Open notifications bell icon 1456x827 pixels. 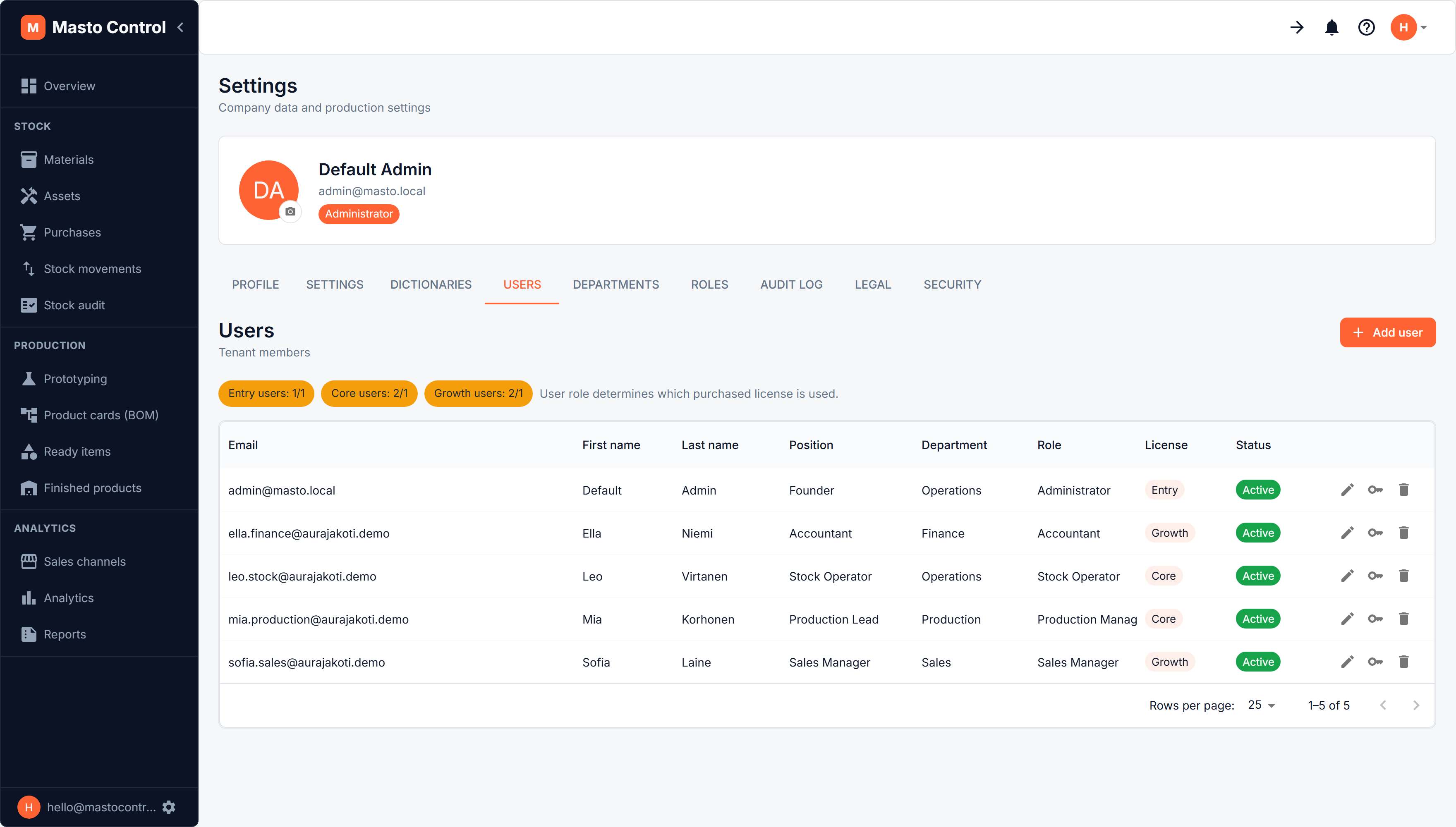click(1331, 27)
